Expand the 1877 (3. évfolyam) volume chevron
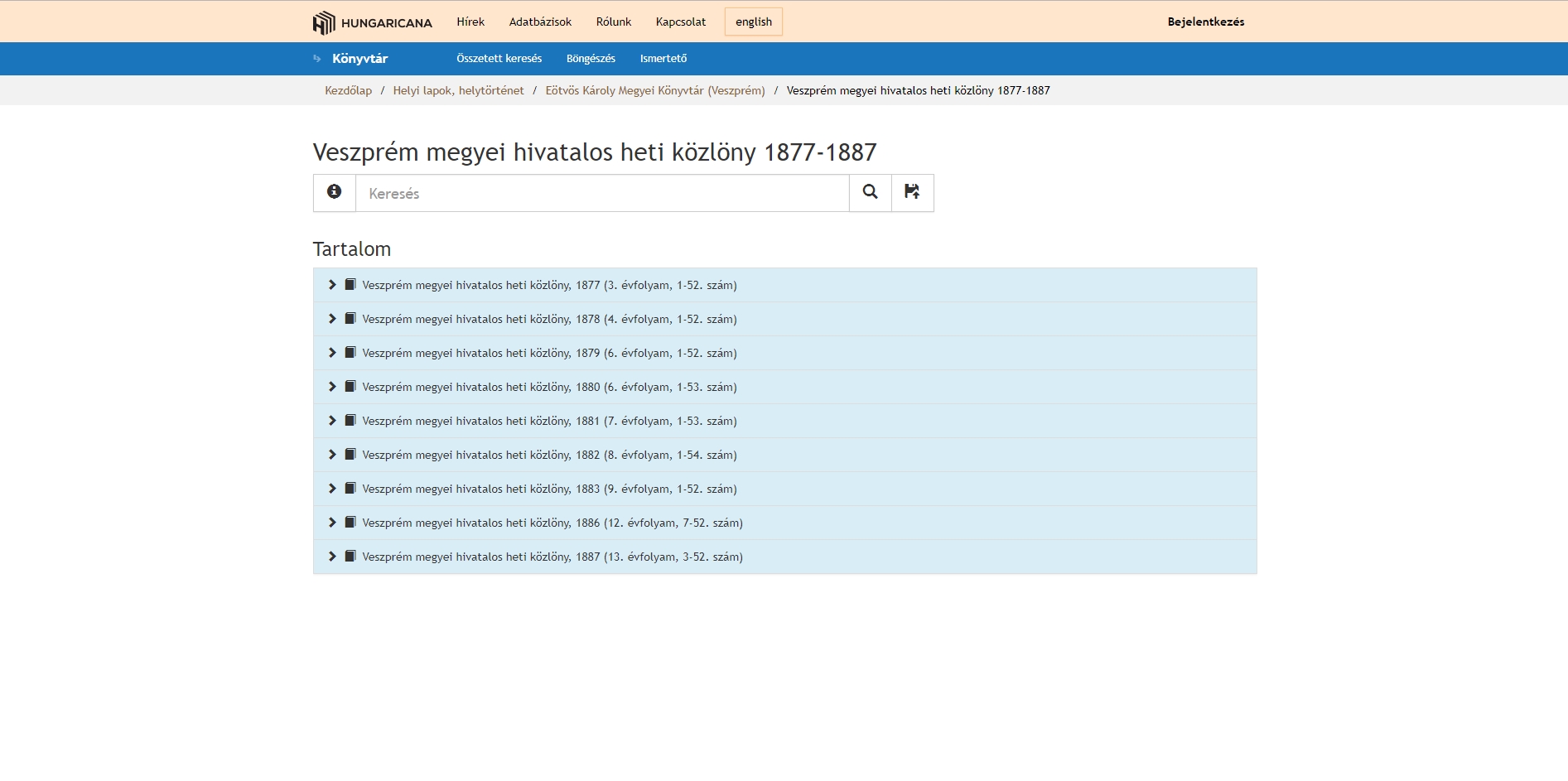The width and height of the screenshot is (1568, 781). (332, 285)
